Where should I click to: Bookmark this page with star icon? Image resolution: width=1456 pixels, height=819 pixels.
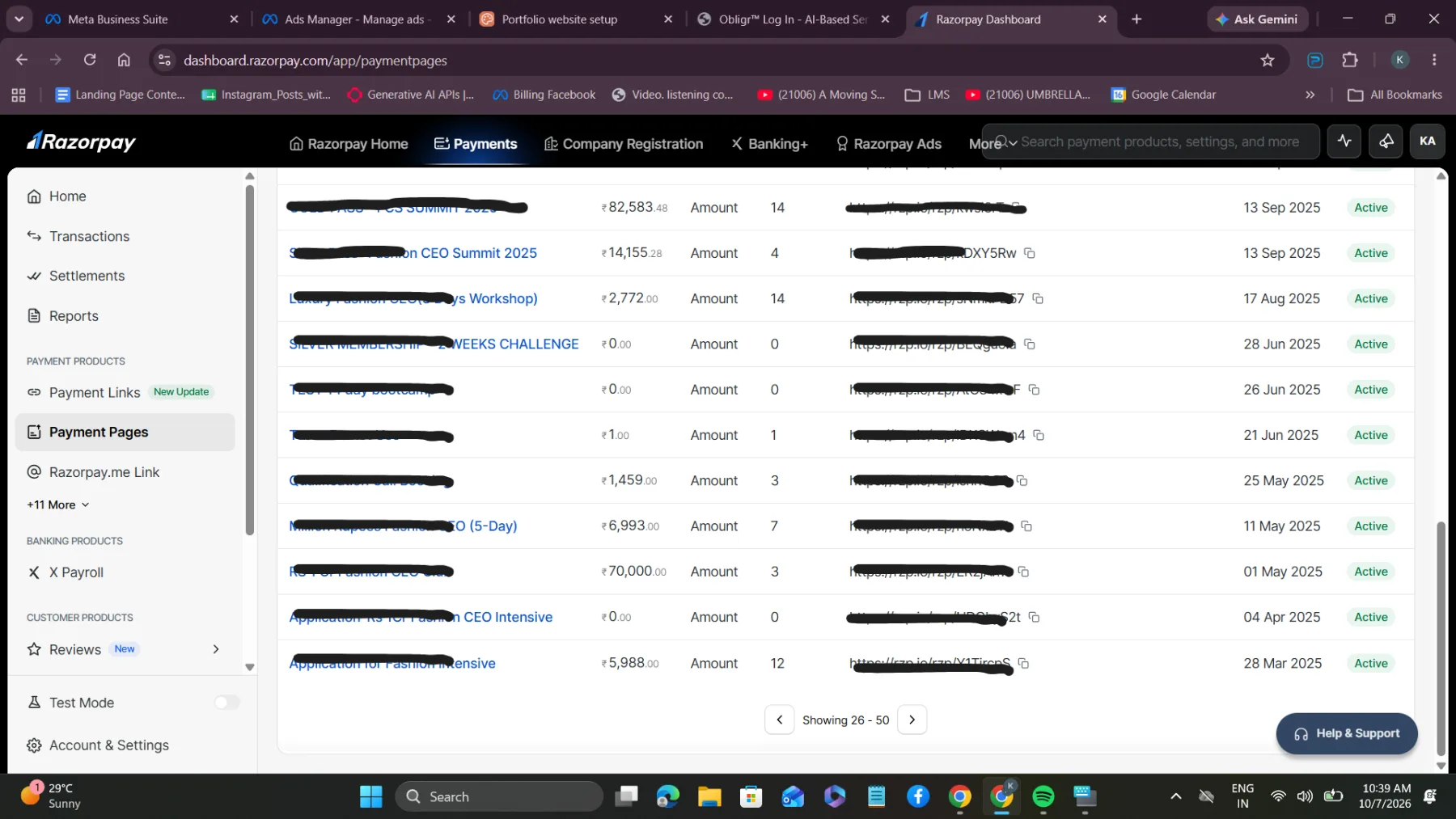coord(1267,60)
